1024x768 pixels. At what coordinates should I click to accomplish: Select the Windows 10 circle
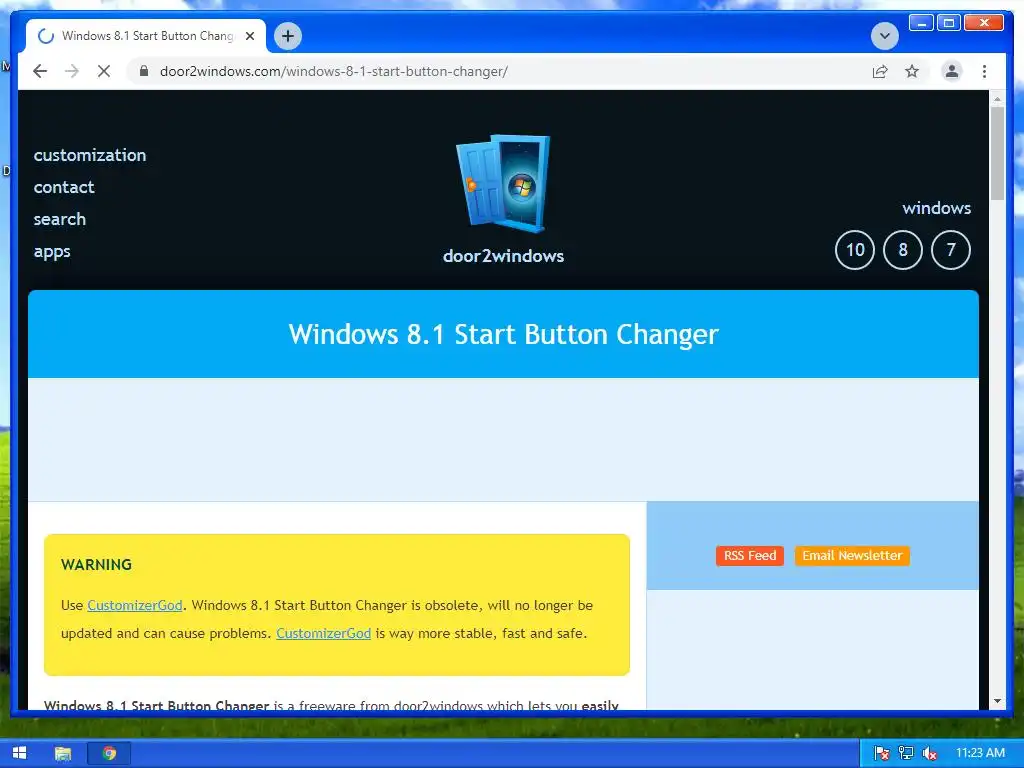(x=855, y=250)
